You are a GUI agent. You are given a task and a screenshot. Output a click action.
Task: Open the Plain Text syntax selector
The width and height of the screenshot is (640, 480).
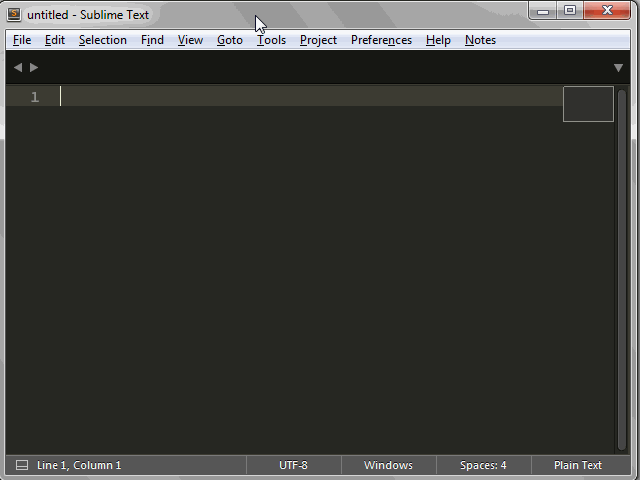(x=578, y=465)
